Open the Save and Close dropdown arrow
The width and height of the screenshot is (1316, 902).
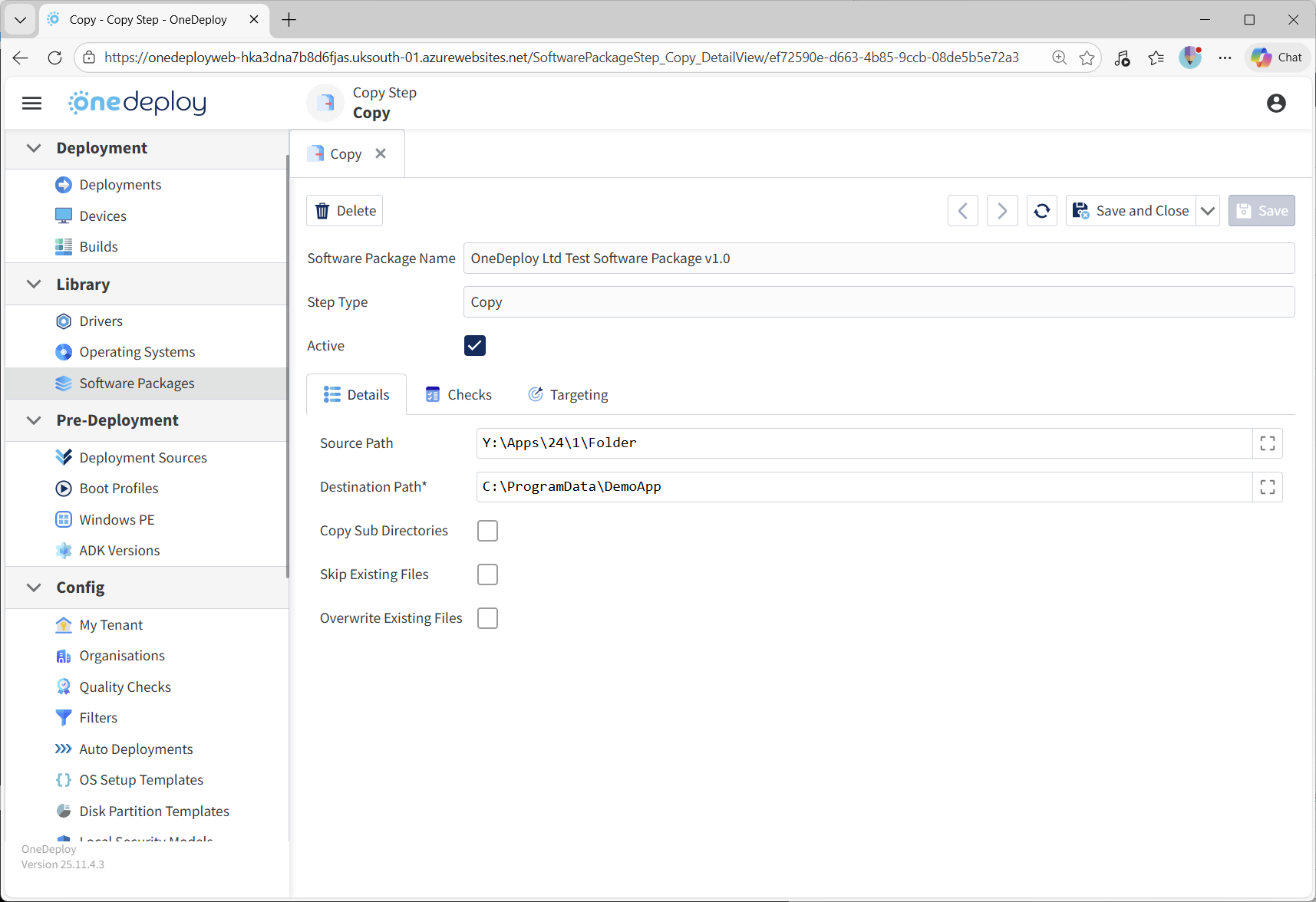(1208, 211)
